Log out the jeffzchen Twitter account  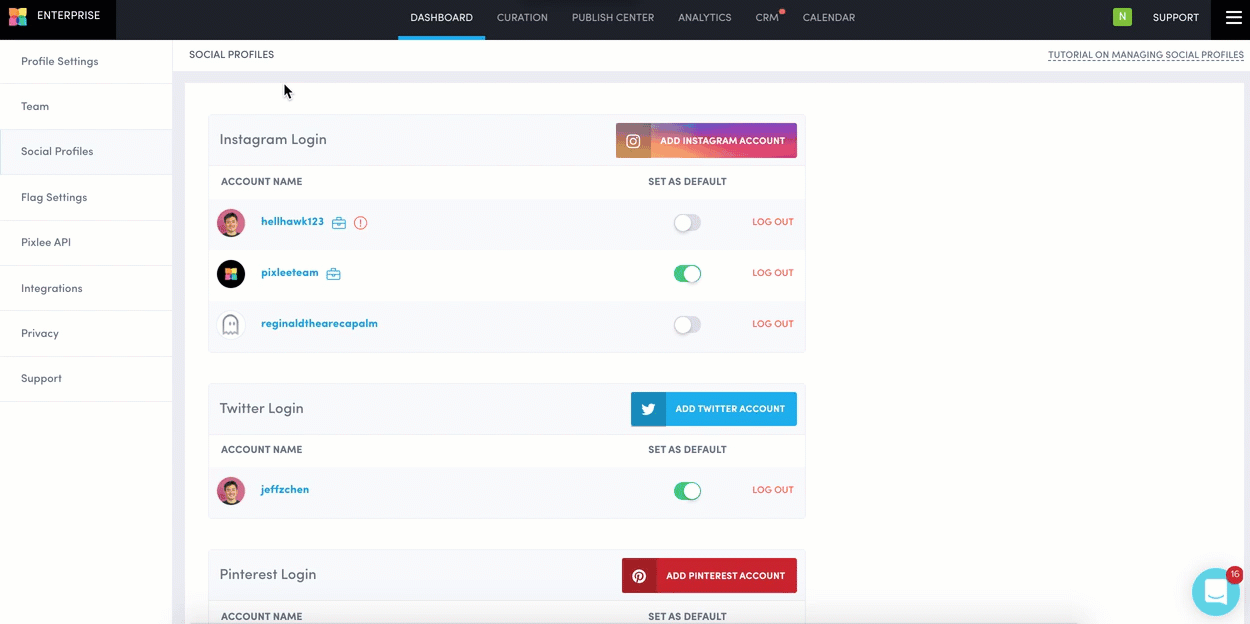(x=772, y=490)
